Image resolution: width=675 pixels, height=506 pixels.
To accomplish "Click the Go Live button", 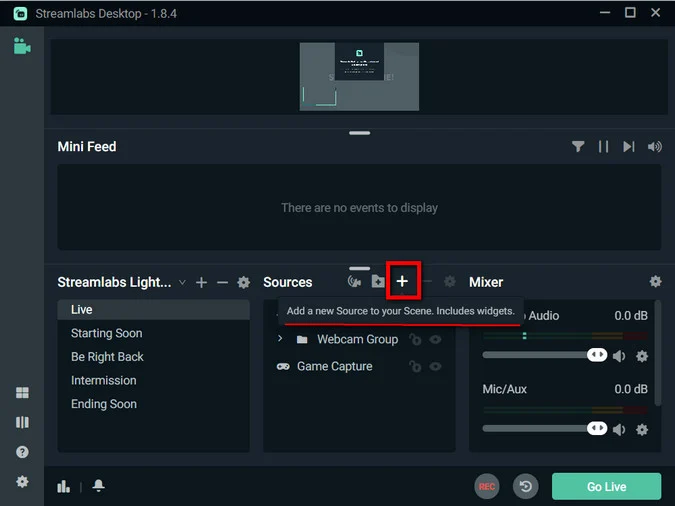I will (x=606, y=487).
